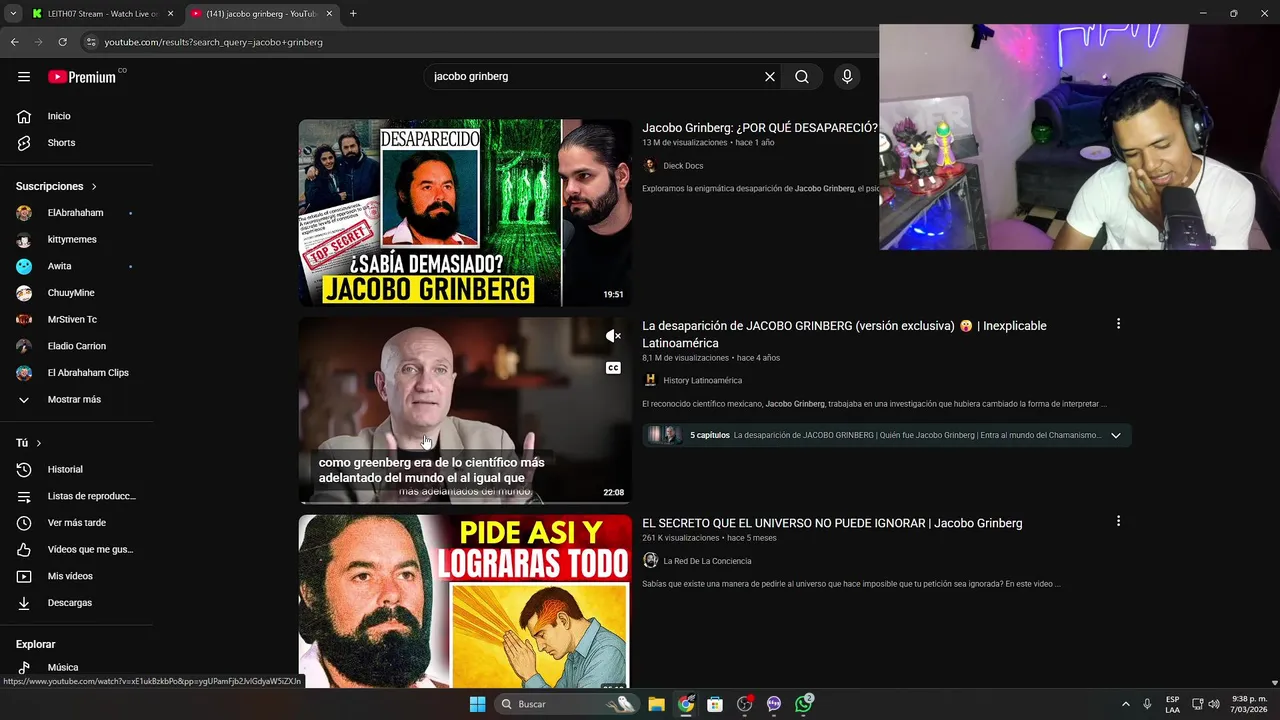1280x720 pixels.
Task: Open the History Latinoamérica preview thumbnail
Action: pyautogui.click(x=465, y=410)
